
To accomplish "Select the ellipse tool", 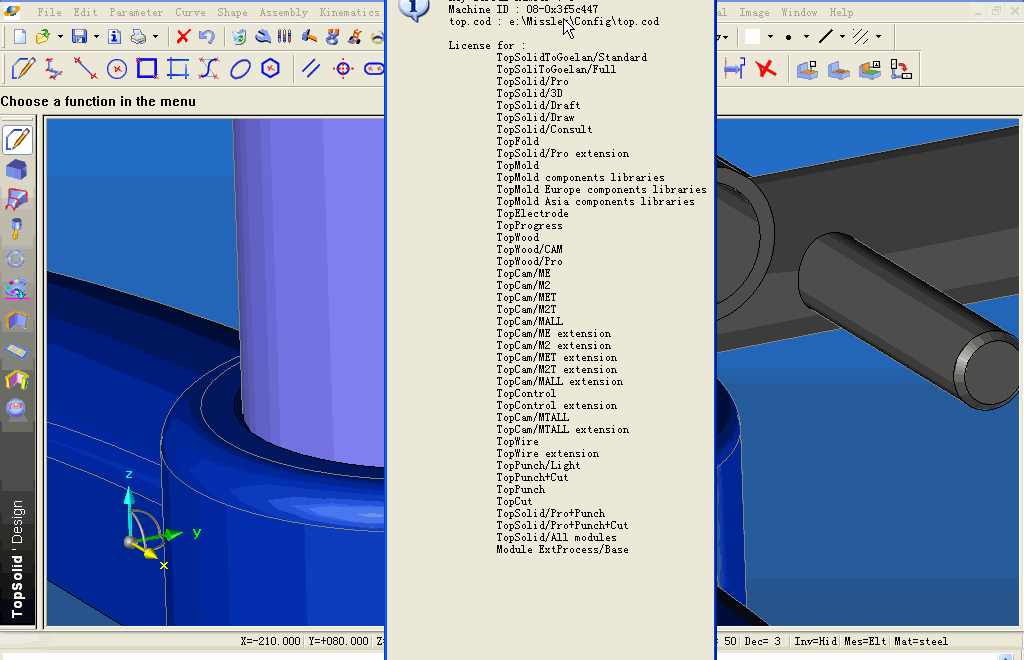I will click(x=240, y=69).
